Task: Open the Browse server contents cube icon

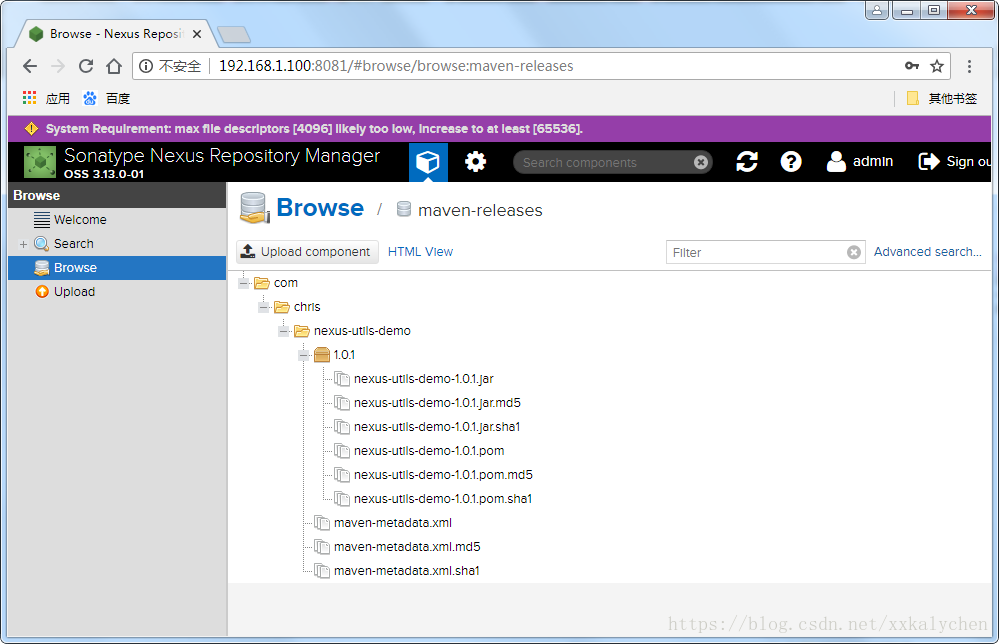Action: coord(428,162)
